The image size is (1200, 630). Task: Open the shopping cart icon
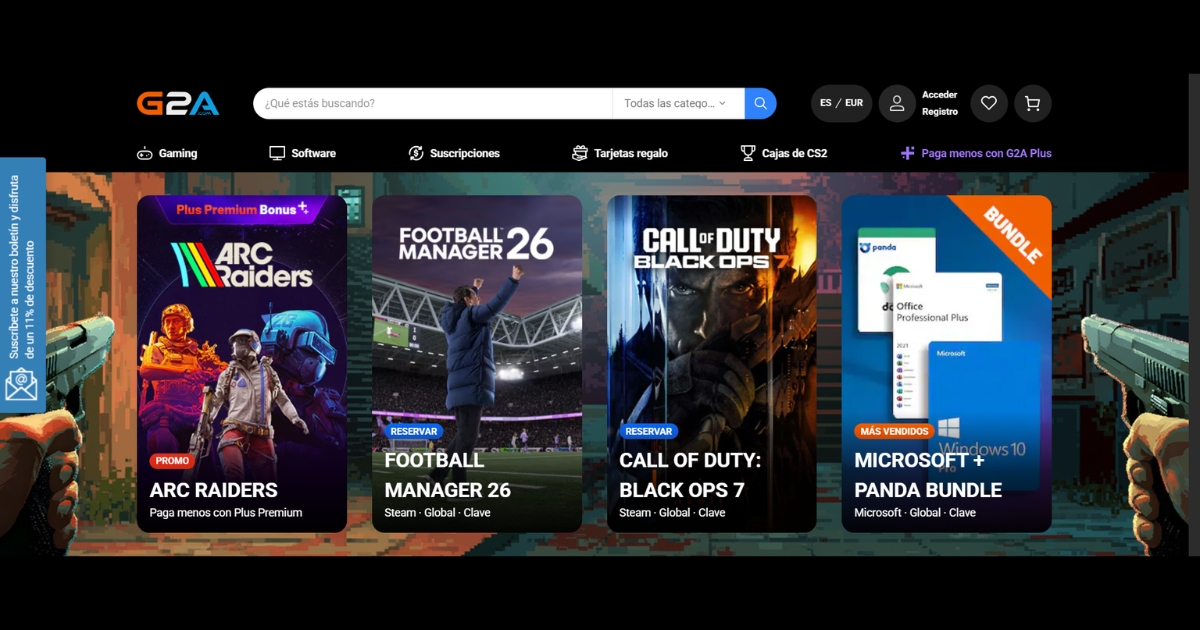[x=1032, y=103]
